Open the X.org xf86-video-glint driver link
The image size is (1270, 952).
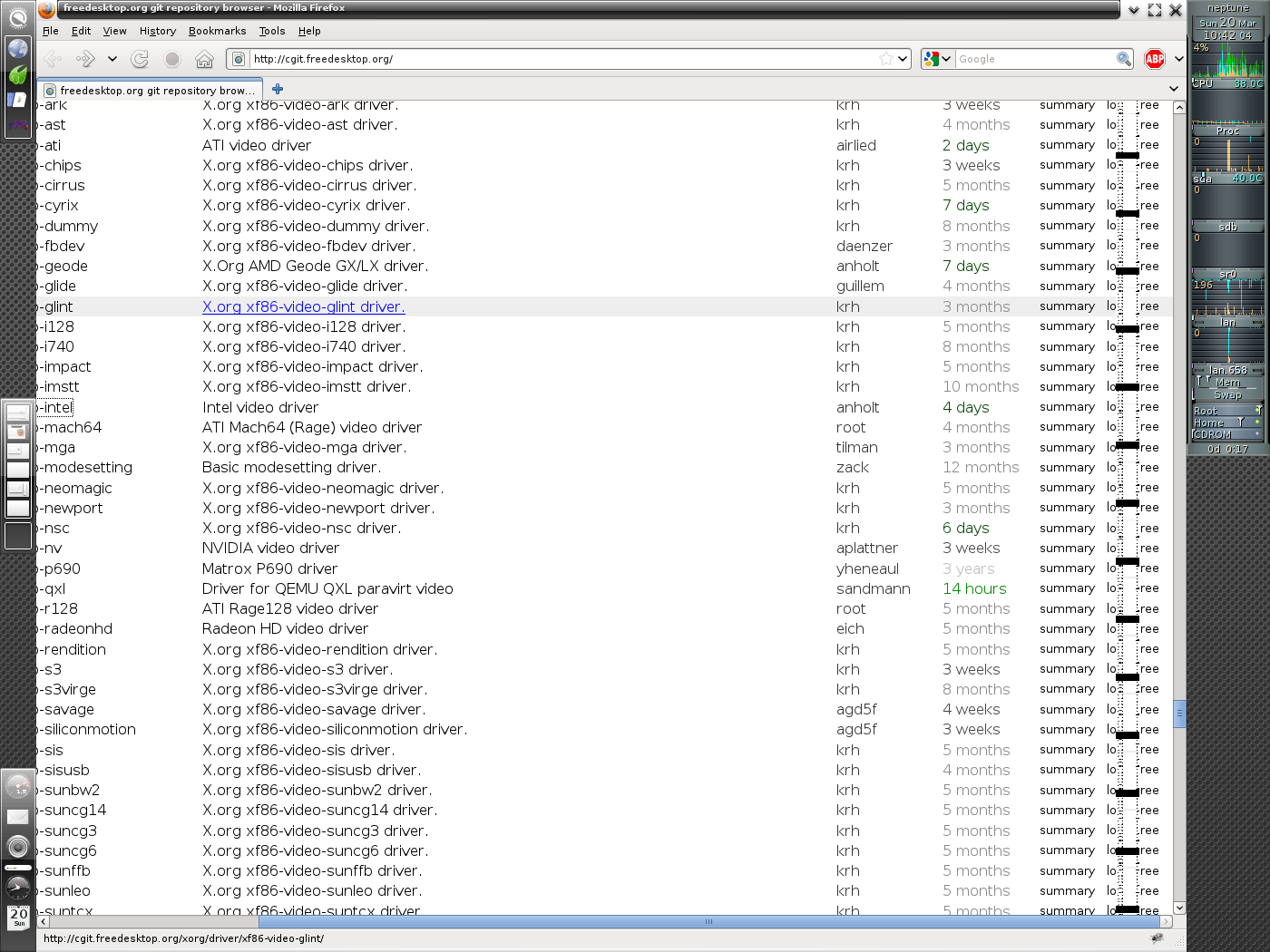(304, 306)
